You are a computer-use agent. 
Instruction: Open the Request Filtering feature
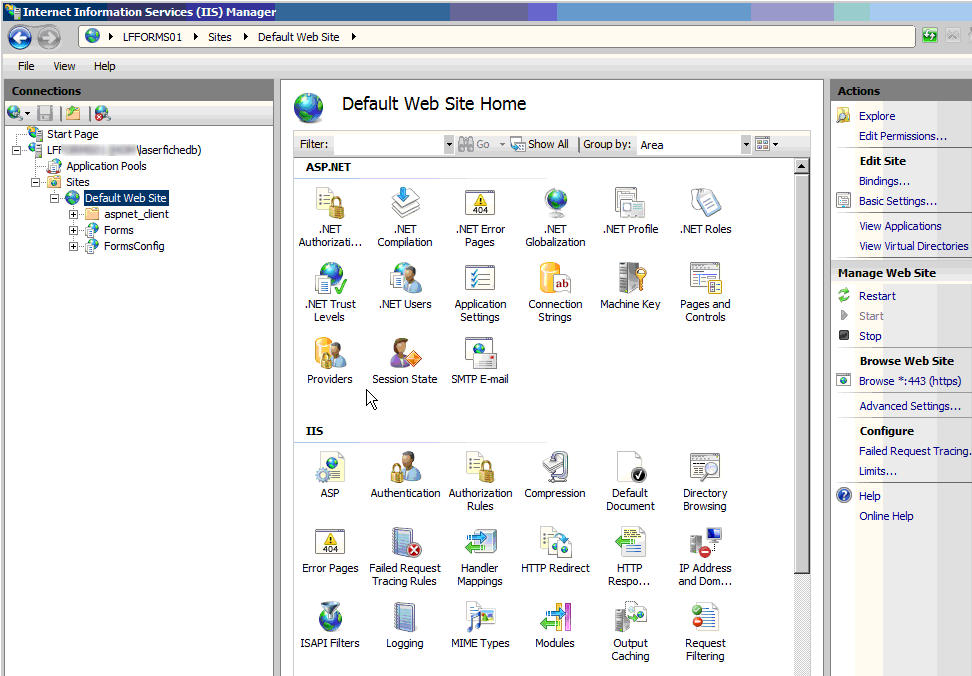click(x=705, y=631)
